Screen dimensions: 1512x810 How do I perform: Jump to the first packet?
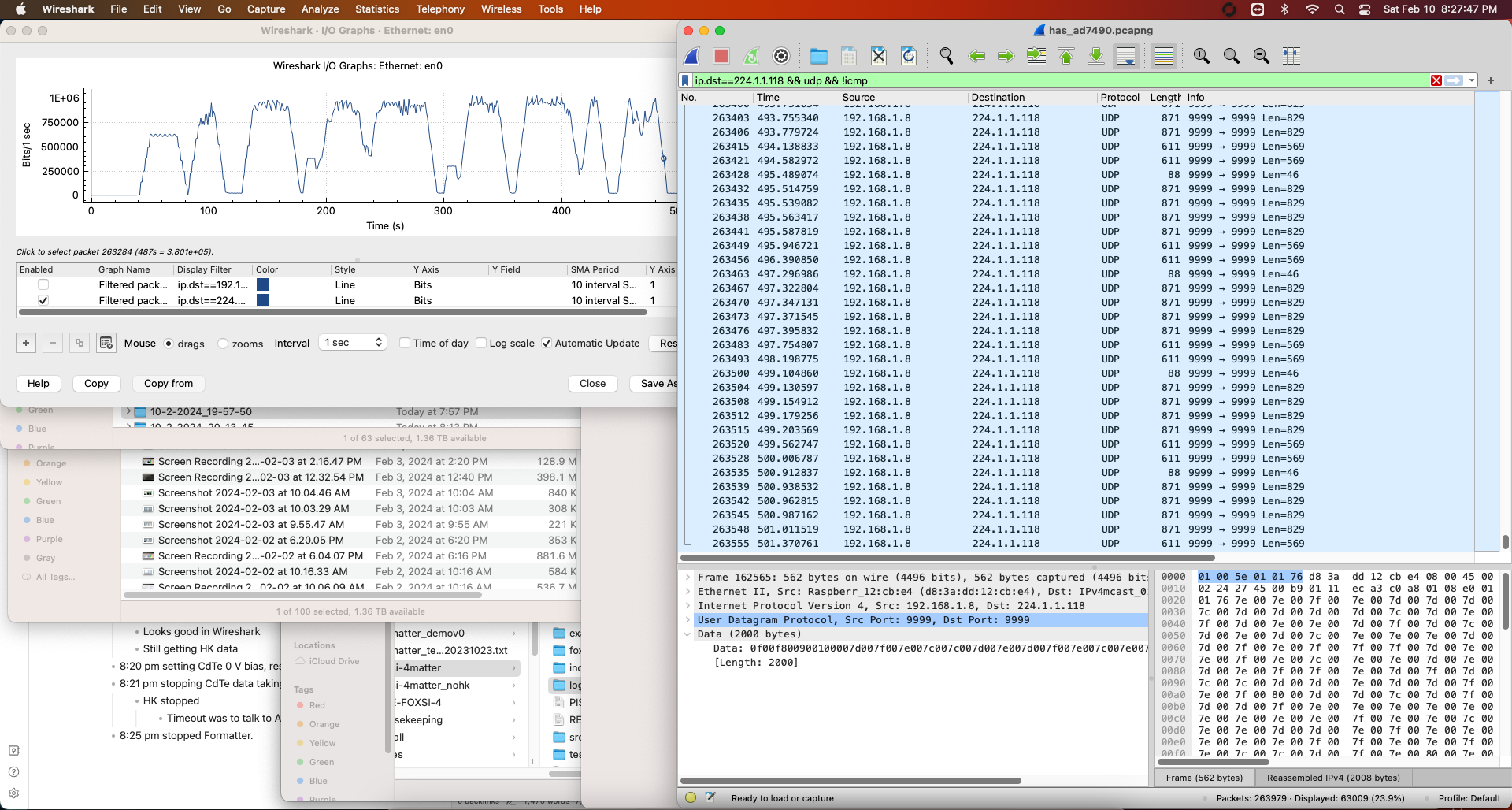(x=1066, y=56)
